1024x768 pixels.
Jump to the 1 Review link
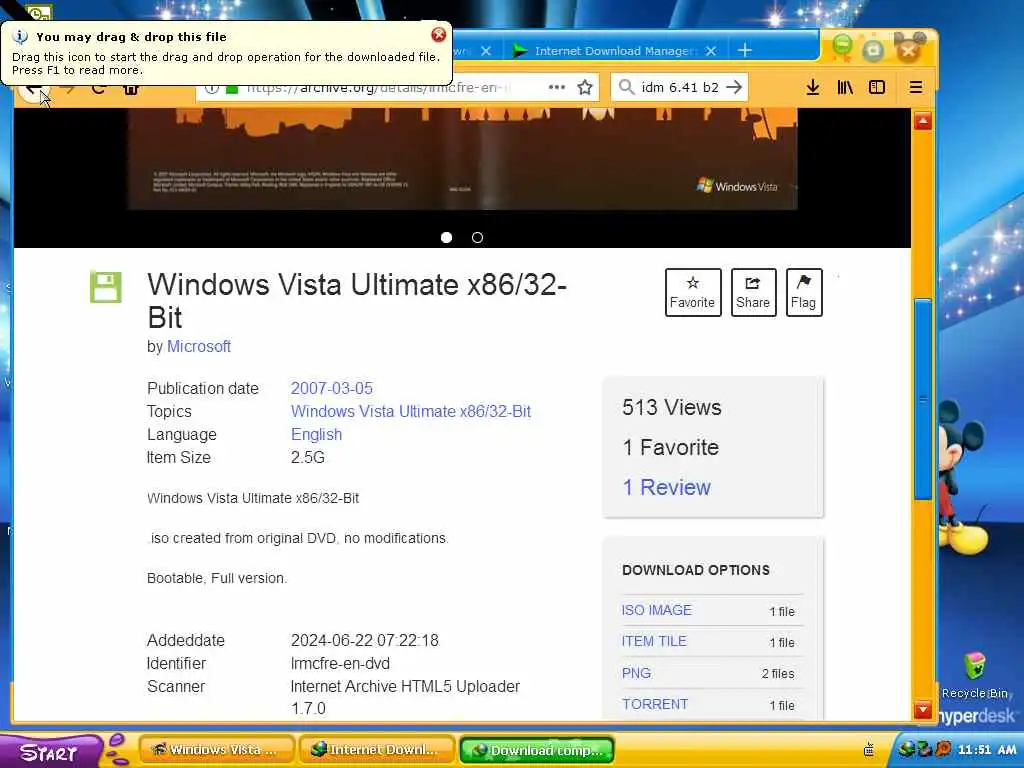point(666,487)
